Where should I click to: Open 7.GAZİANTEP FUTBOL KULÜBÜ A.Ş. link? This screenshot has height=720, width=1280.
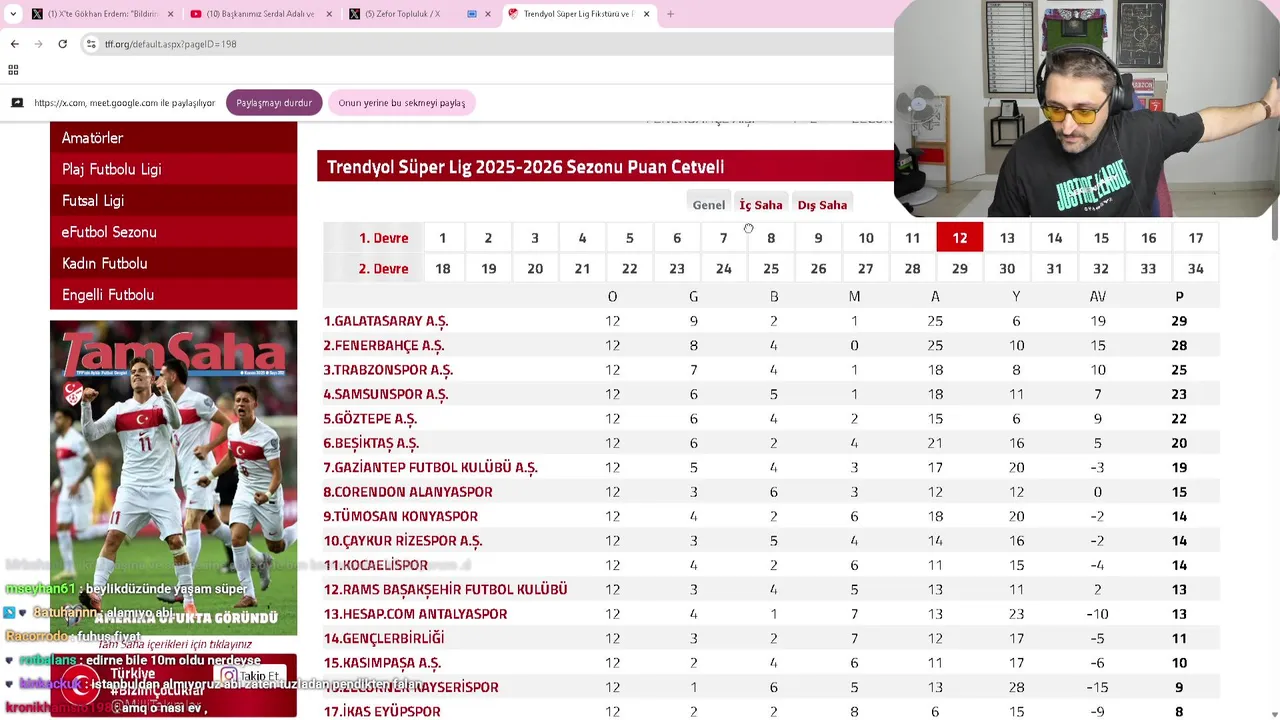430,467
